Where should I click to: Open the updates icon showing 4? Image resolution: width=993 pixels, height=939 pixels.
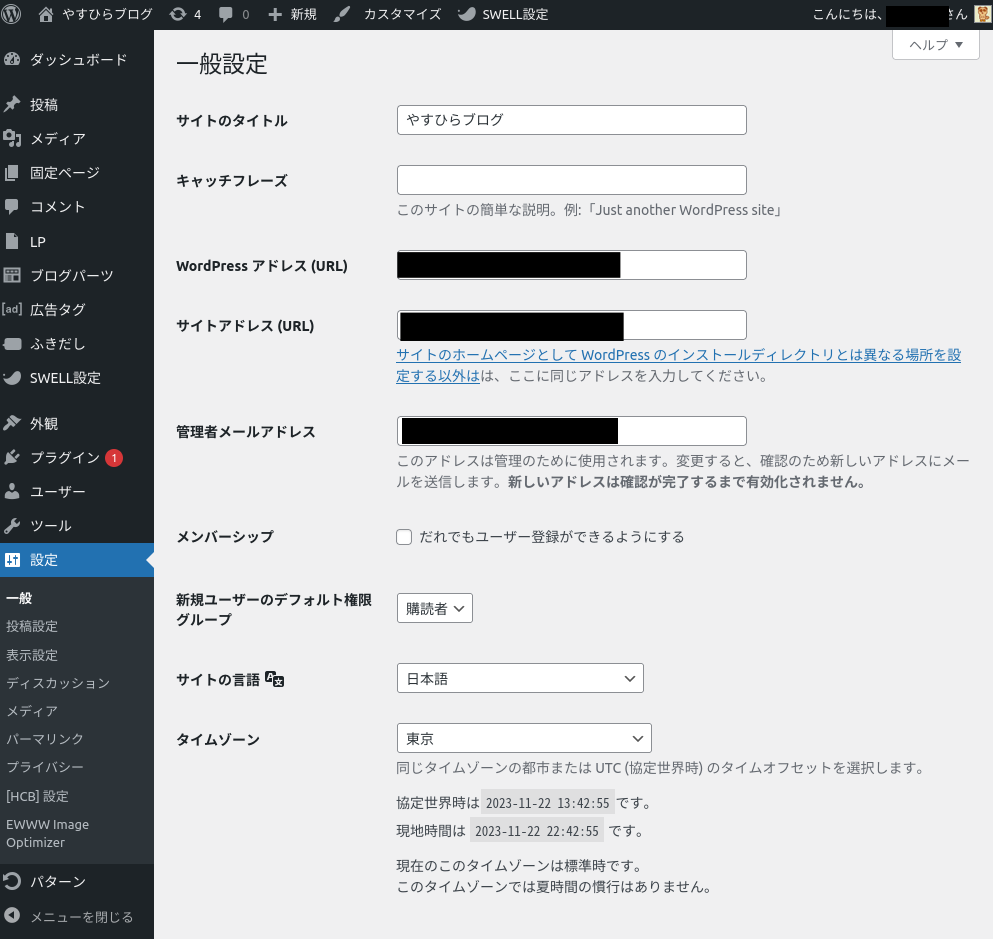click(x=185, y=15)
